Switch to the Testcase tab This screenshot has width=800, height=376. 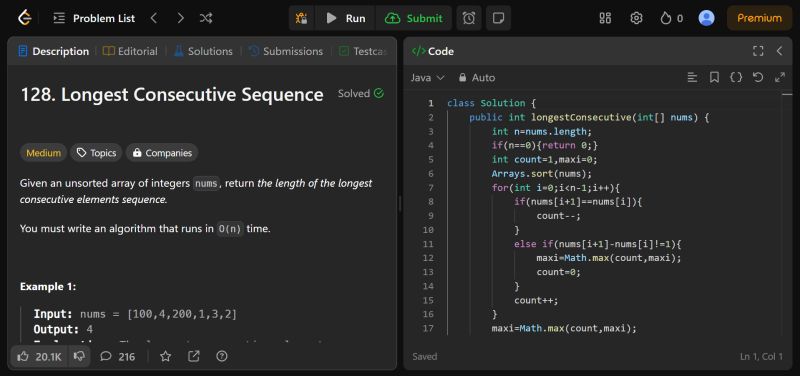coord(363,51)
